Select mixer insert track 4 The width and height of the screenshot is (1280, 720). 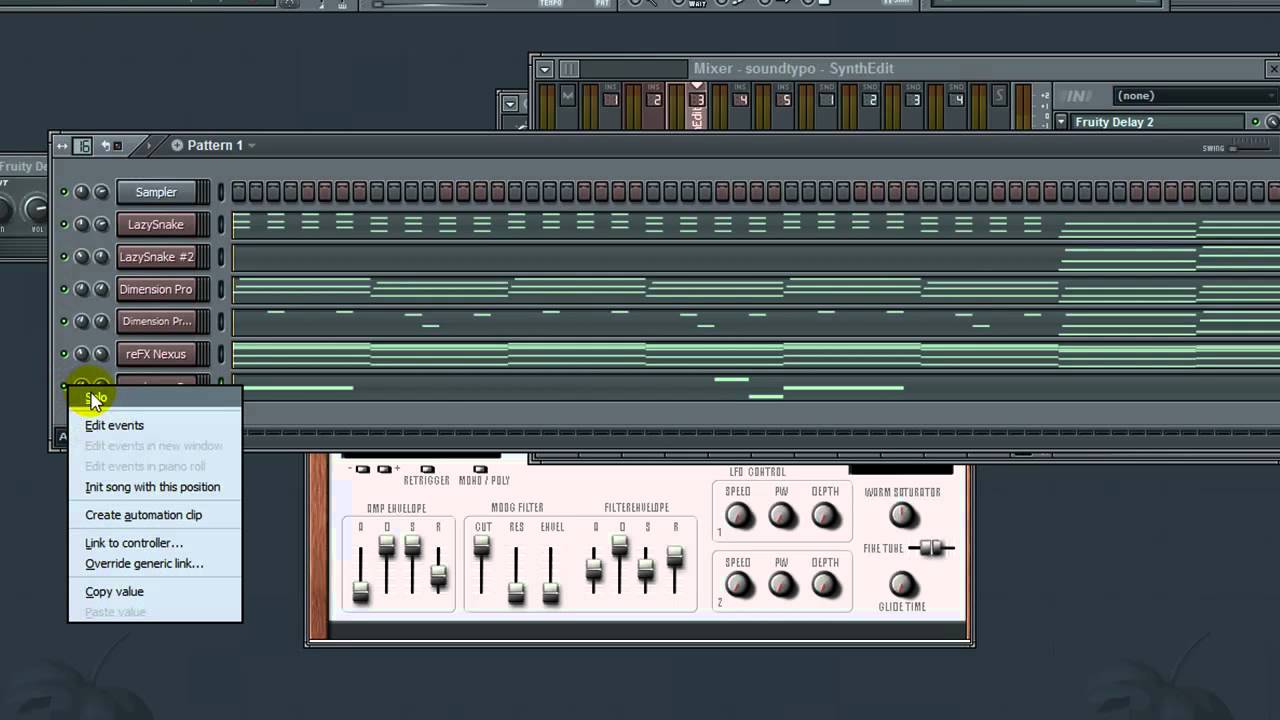tap(741, 100)
